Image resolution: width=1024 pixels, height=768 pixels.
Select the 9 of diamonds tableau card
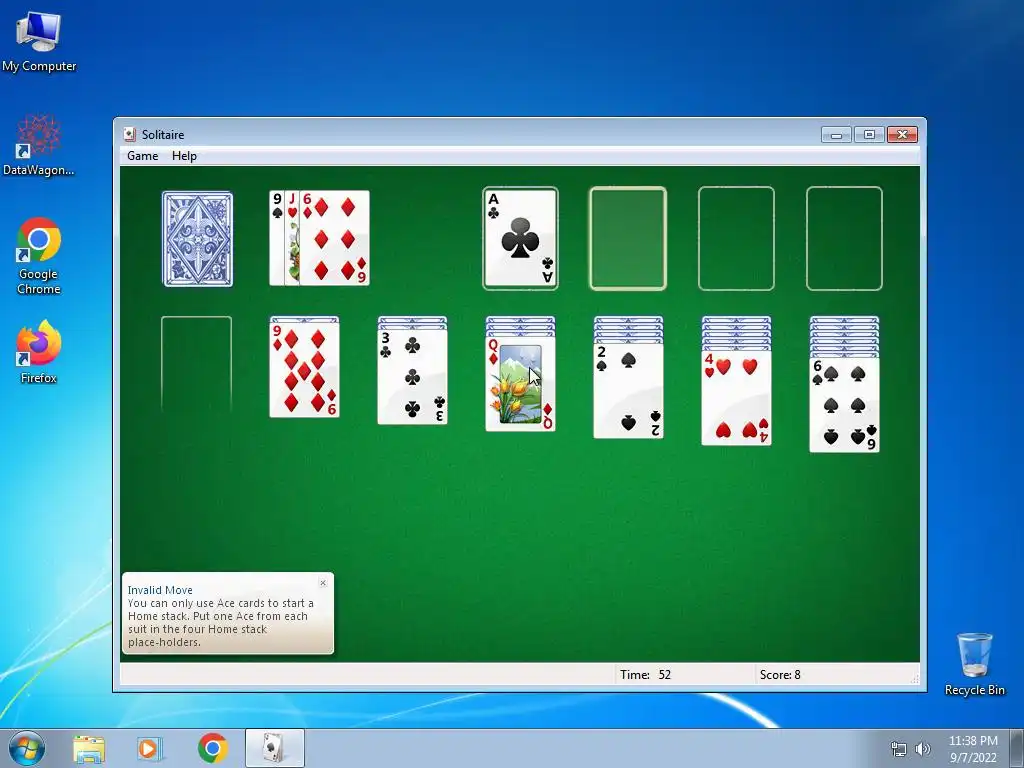point(304,370)
